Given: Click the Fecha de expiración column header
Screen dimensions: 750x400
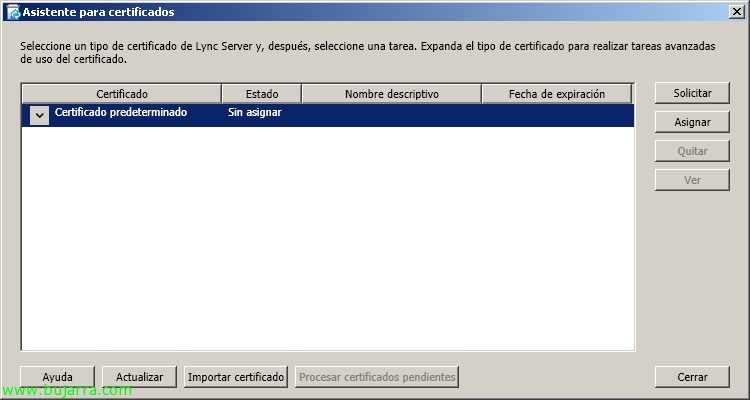Looking at the screenshot, I should (x=557, y=94).
